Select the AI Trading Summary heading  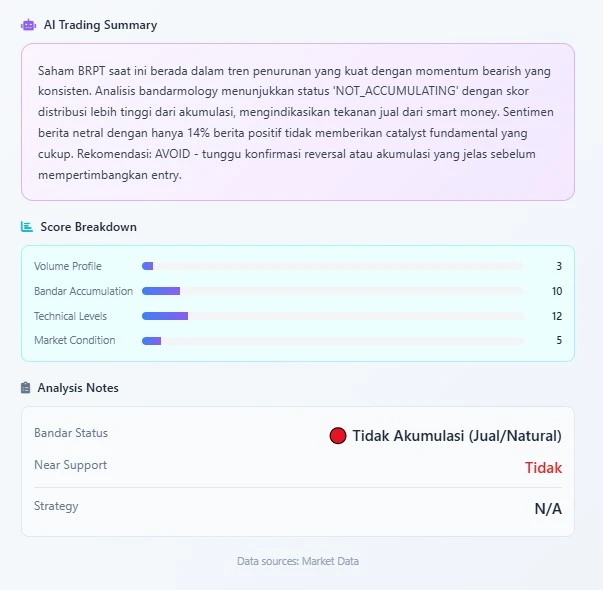100,25
